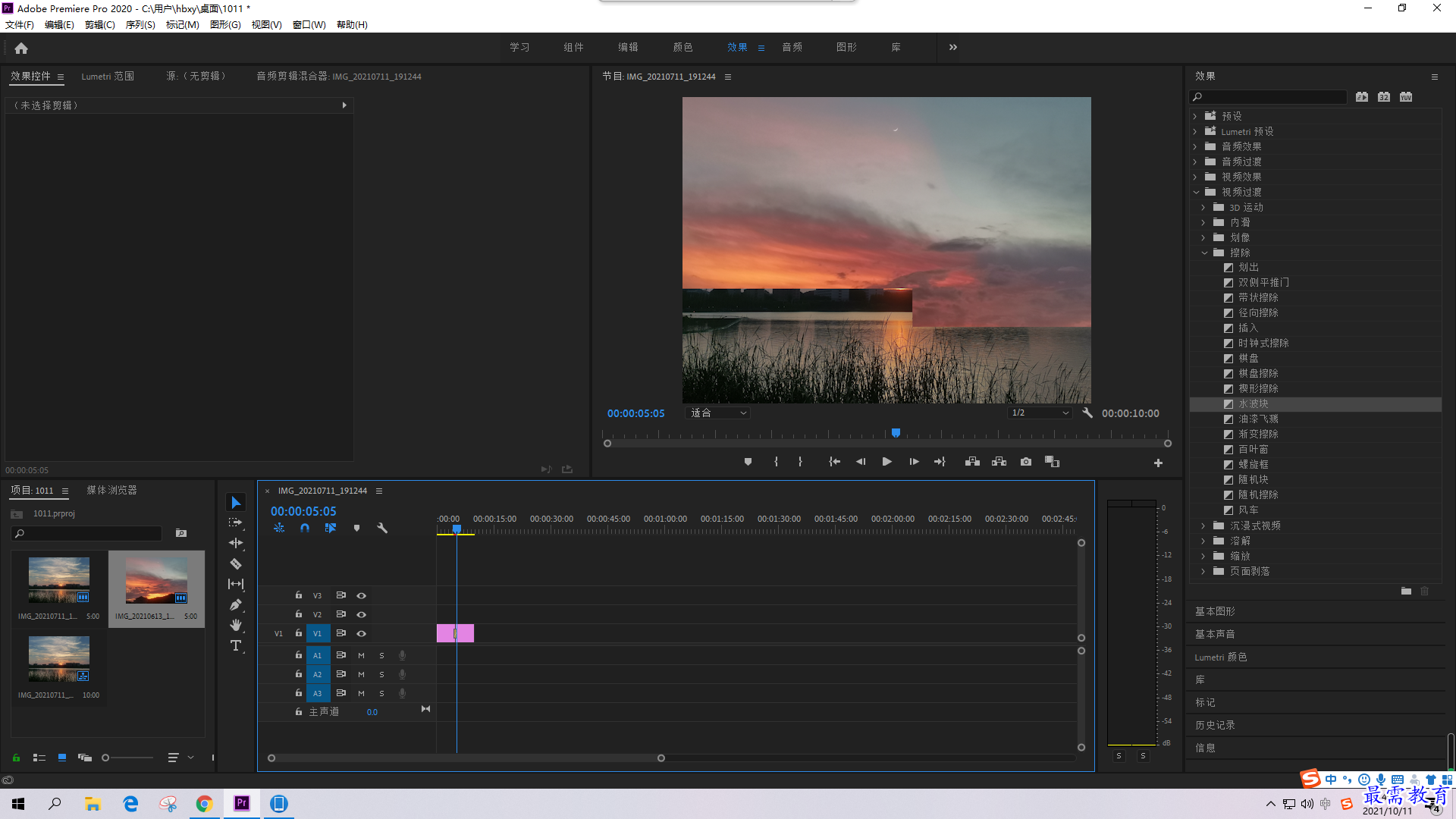Screen dimensions: 1456x819
Task: Mute track A1
Action: [x=361, y=655]
